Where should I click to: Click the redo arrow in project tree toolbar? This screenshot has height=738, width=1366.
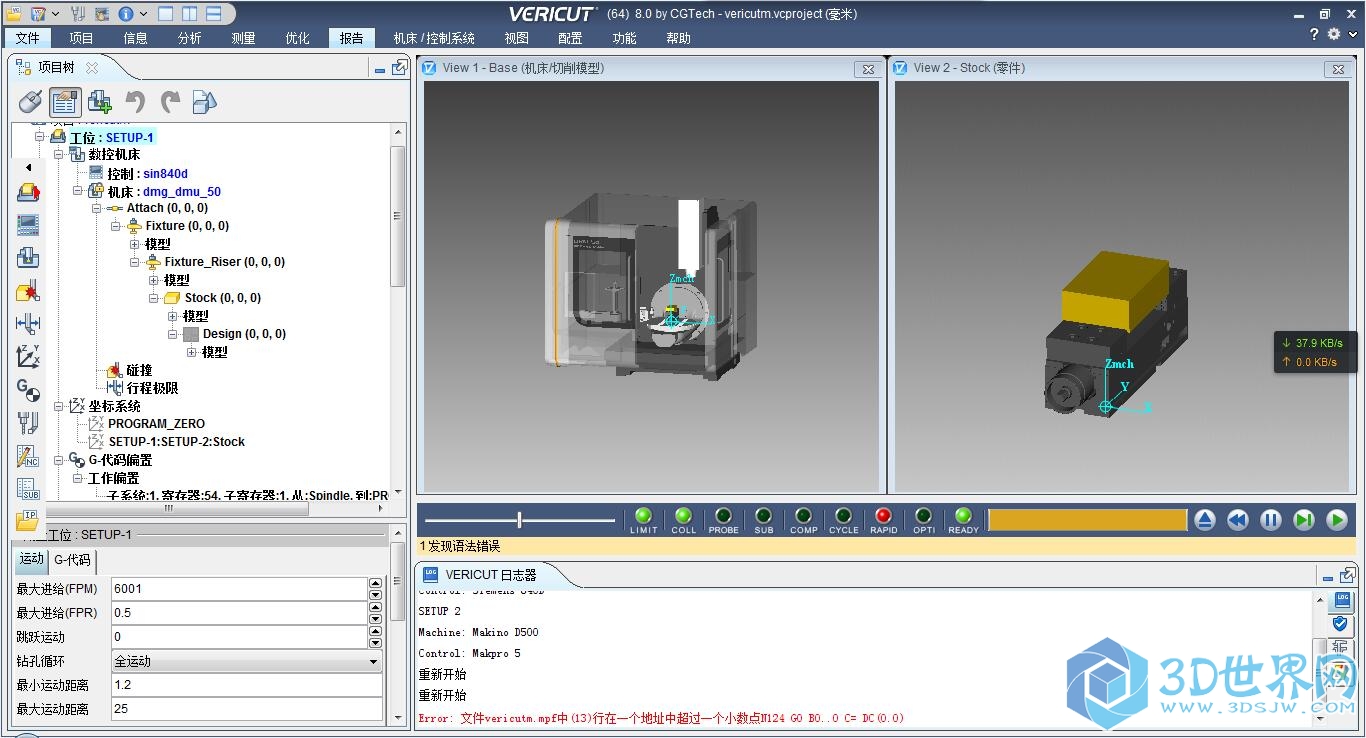(x=170, y=101)
